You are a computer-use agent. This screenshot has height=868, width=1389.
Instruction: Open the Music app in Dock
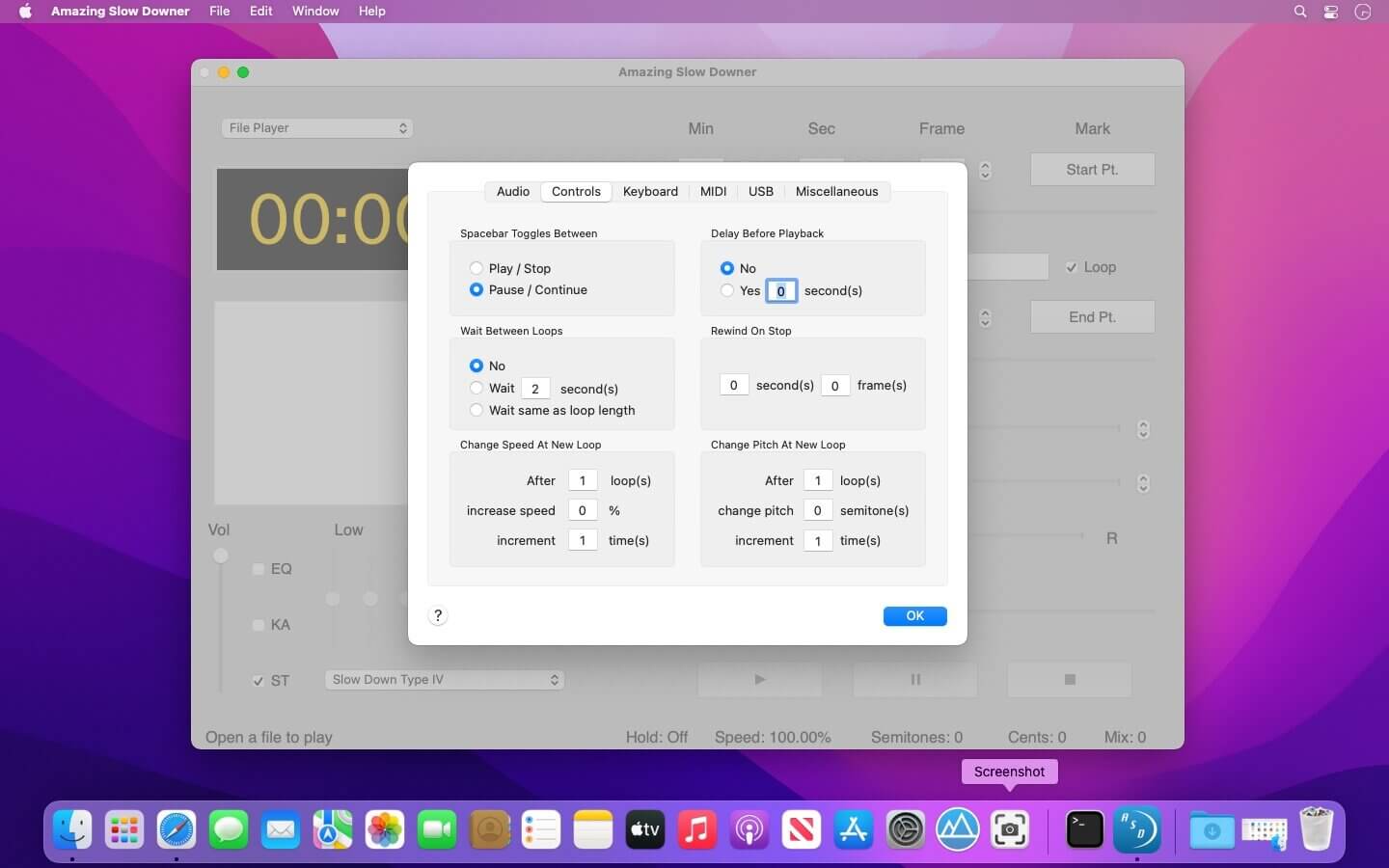[x=697, y=829]
